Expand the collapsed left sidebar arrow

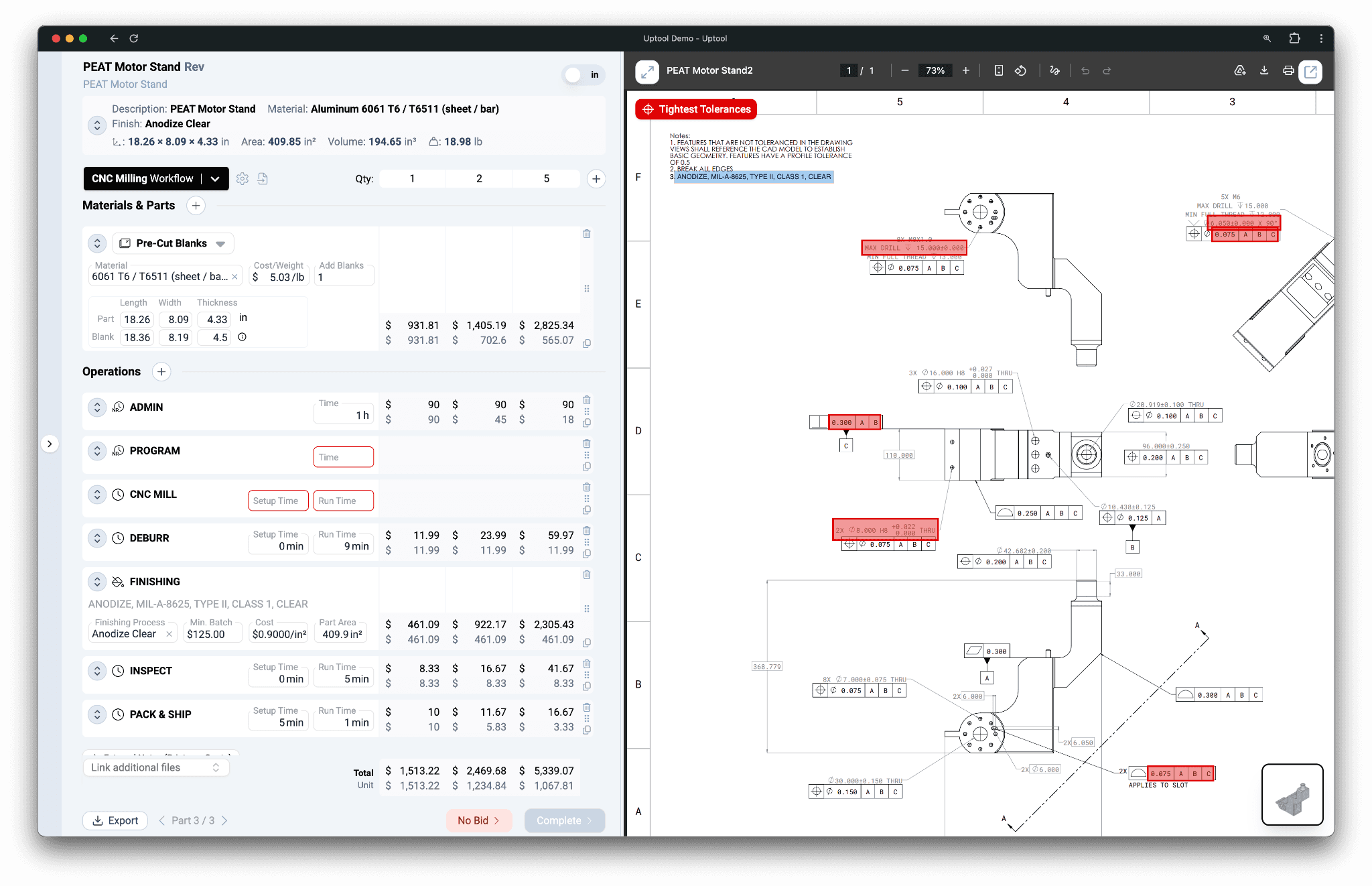50,444
